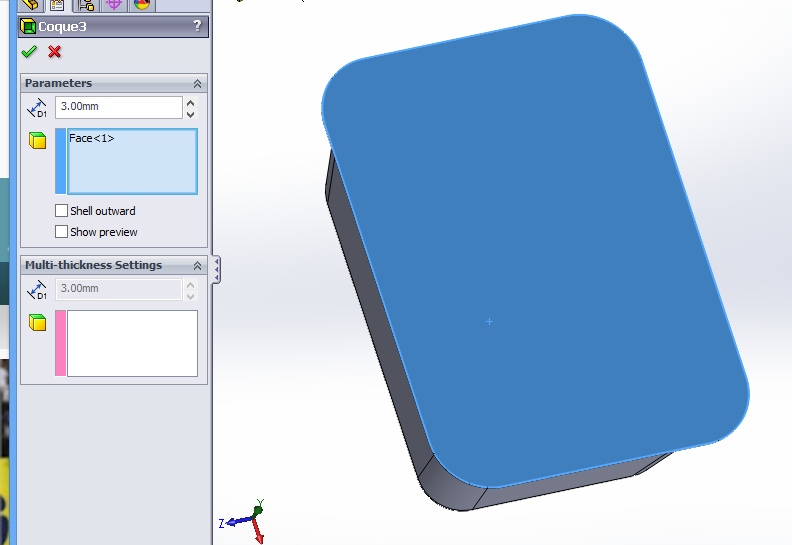Enable the Show preview checkbox
This screenshot has width=792, height=545.
62,232
